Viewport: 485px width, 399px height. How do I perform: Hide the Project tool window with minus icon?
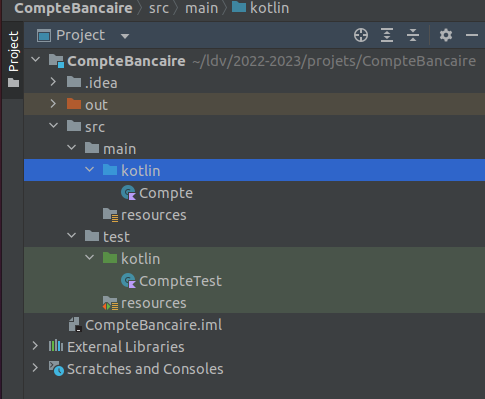click(x=472, y=35)
